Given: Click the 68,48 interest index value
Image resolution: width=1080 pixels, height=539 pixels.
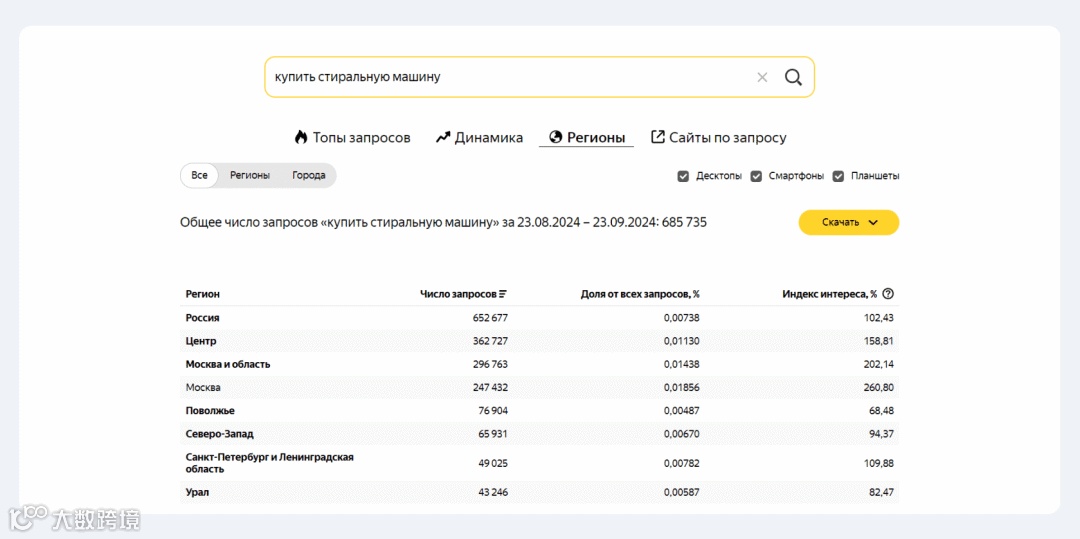Looking at the screenshot, I should click(x=882, y=411).
